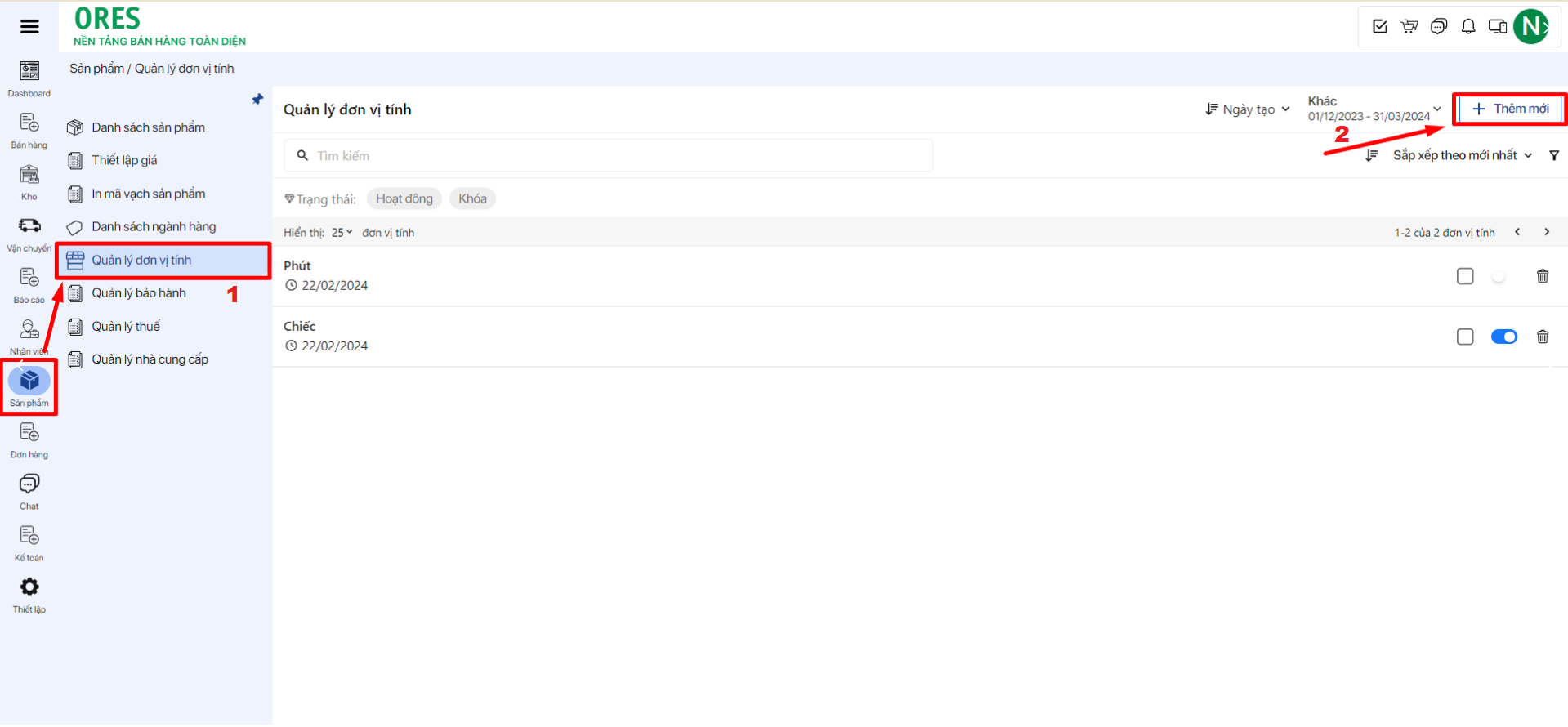The image size is (1568, 727).
Task: Check the checkbox for Phút row
Action: (1464, 276)
